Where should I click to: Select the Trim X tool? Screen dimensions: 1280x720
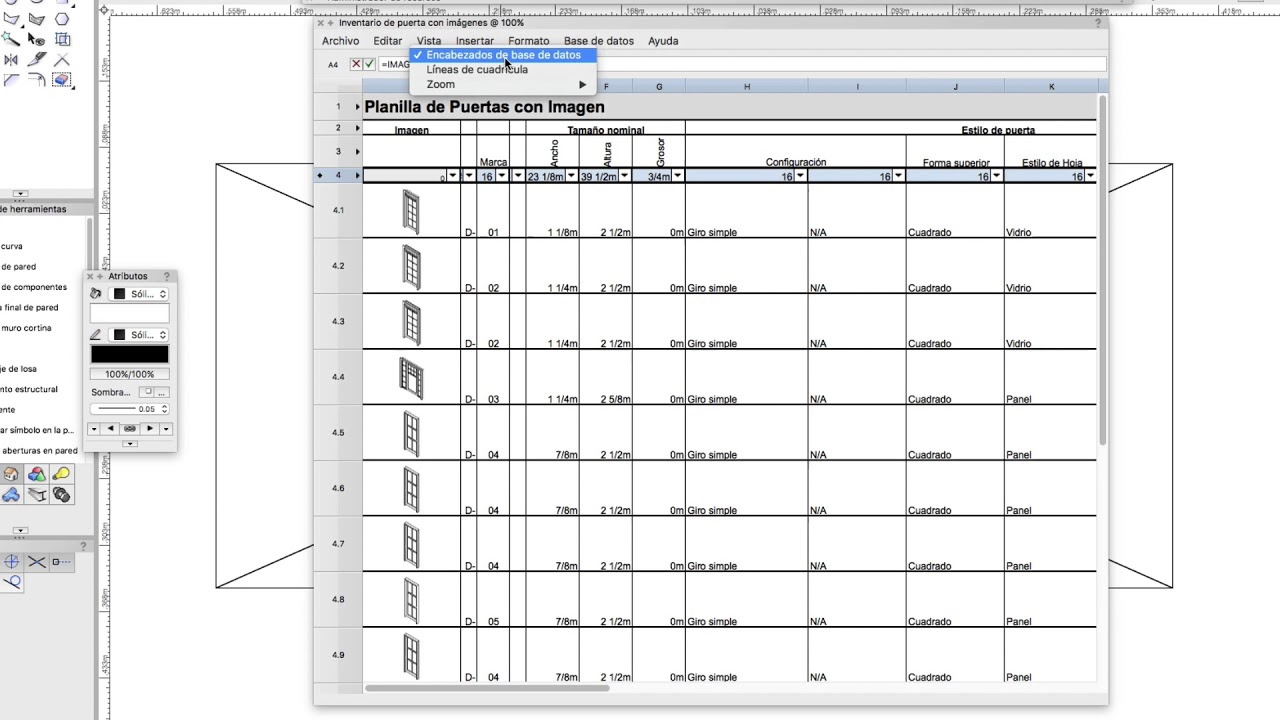62,60
